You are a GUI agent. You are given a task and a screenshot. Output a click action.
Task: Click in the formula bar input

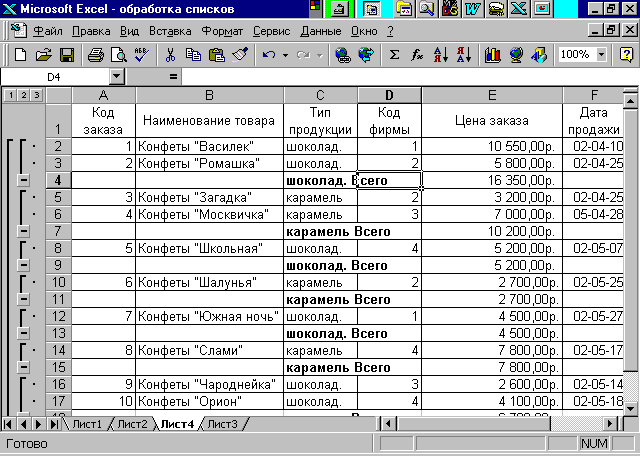pos(410,76)
